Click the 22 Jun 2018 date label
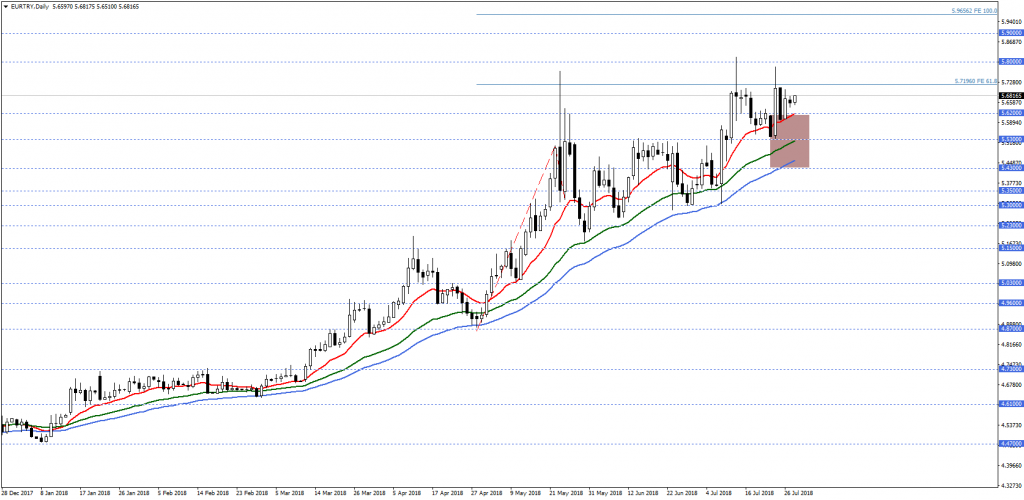 [x=684, y=493]
